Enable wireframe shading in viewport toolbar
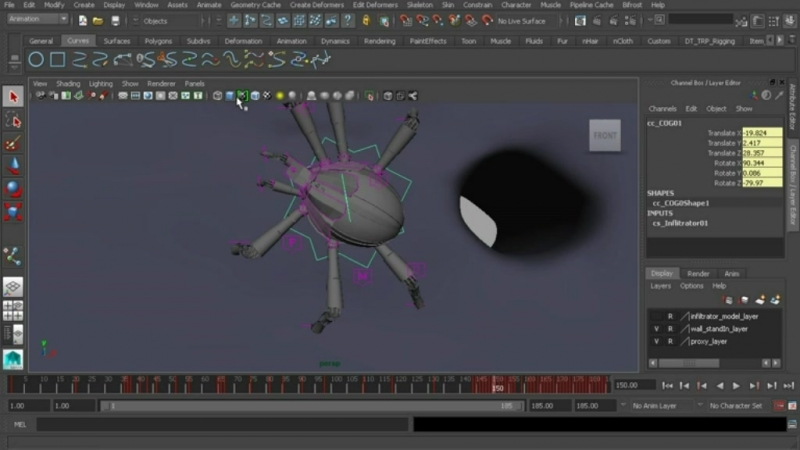The height and width of the screenshot is (450, 800). click(x=217, y=96)
